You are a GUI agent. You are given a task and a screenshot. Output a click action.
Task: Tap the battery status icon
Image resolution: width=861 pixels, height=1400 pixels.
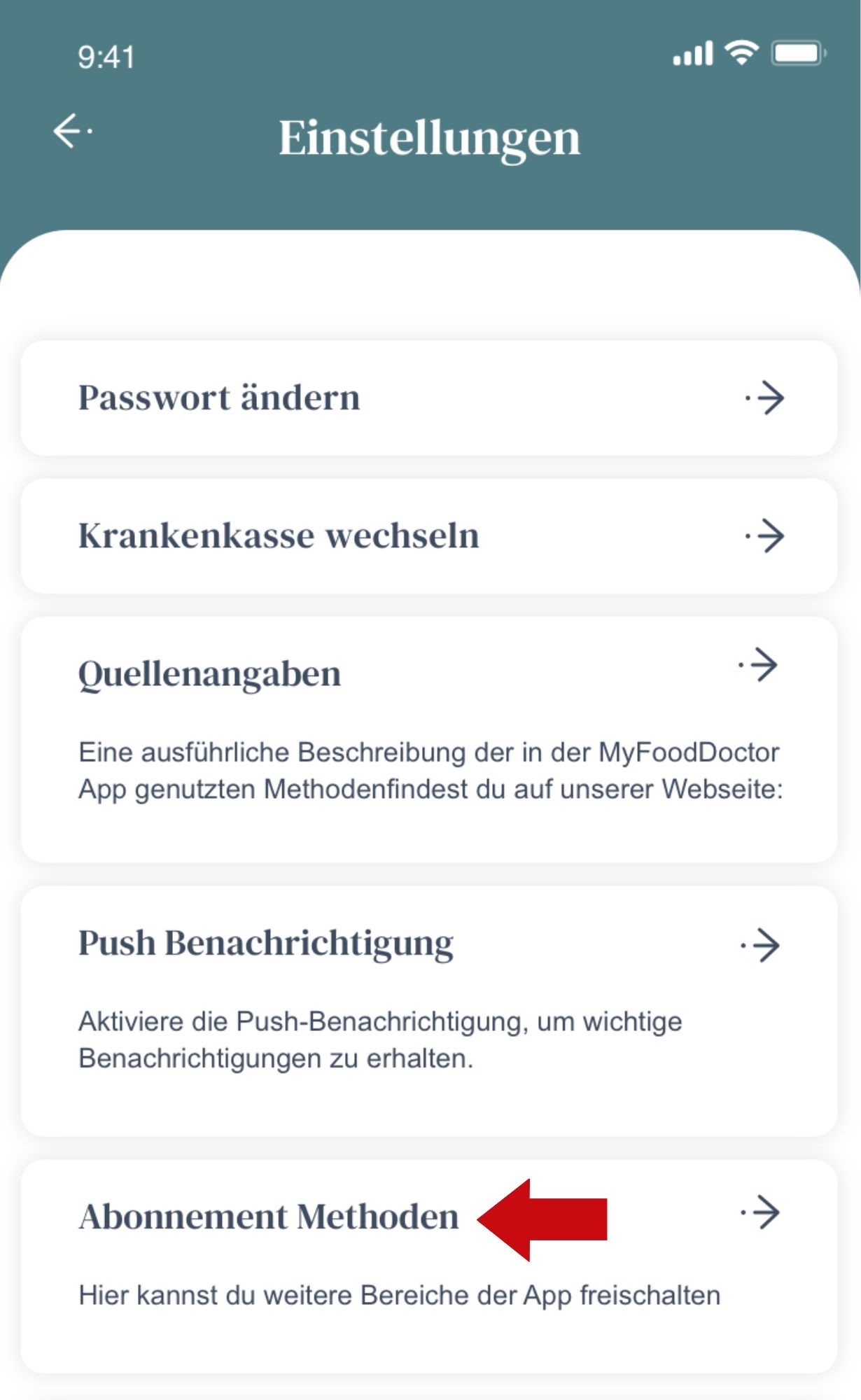click(x=799, y=53)
